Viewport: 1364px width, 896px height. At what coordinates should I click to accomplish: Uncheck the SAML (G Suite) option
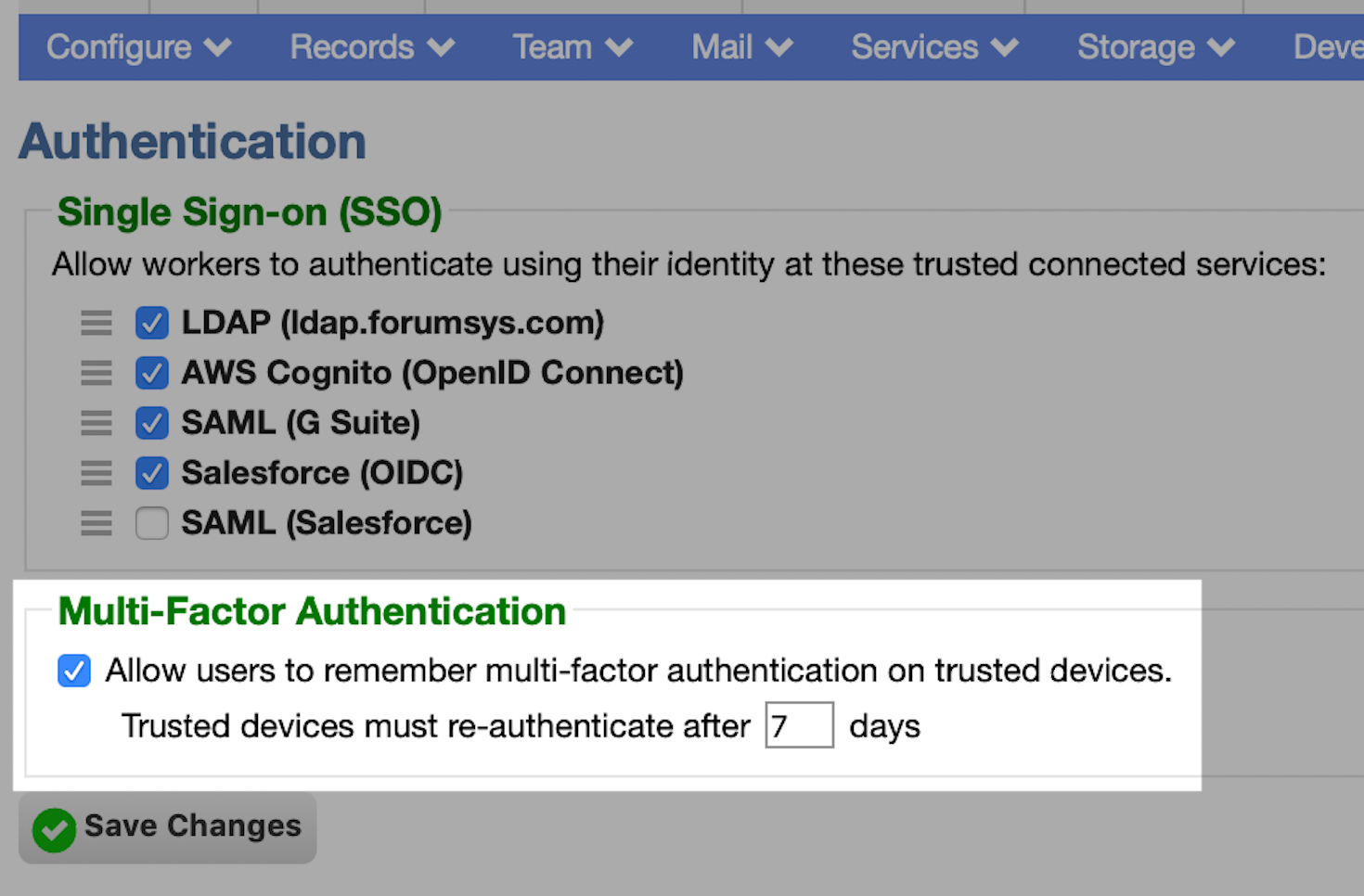(152, 423)
